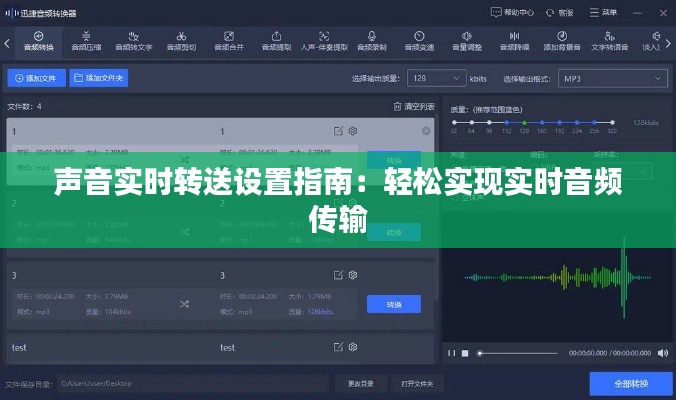Switch to the 音频转换 tab
676x400 pixels.
[x=39, y=40]
